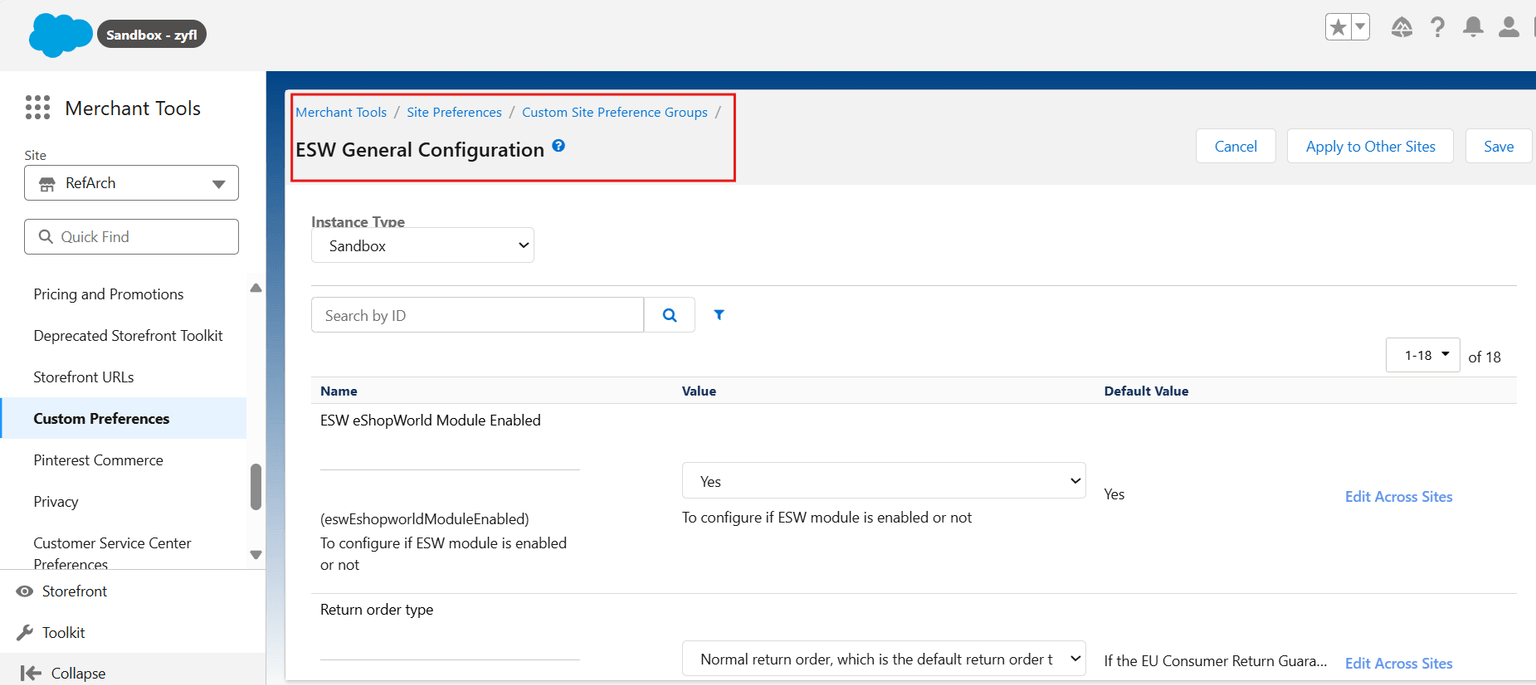1536x685 pixels.
Task: Open the blue filter funnel icon
Action: coord(719,315)
